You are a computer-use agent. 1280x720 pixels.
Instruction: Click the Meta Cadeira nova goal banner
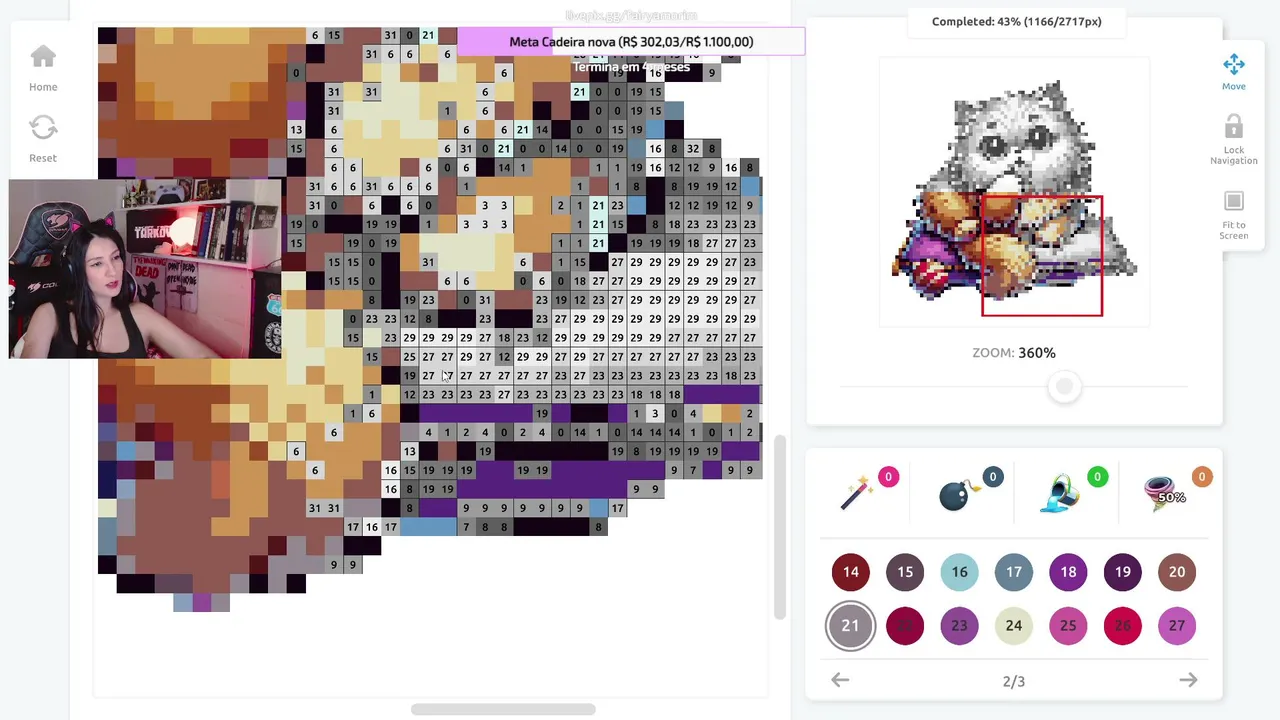(631, 42)
